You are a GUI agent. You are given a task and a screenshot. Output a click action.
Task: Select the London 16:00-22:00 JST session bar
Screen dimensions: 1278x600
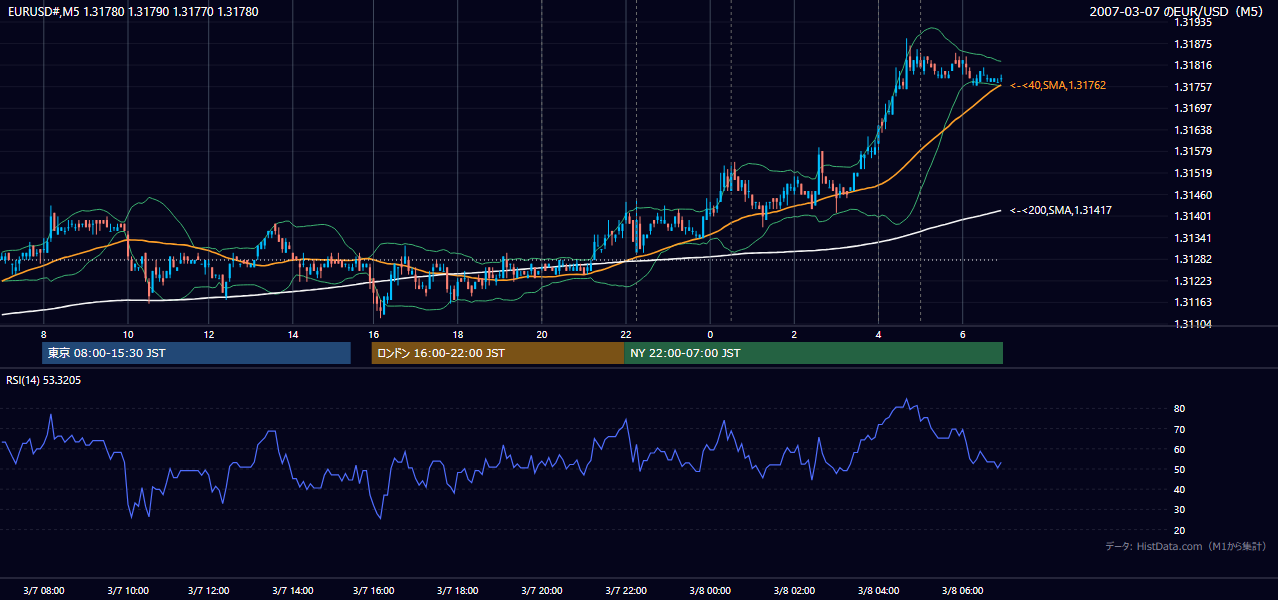pos(497,353)
